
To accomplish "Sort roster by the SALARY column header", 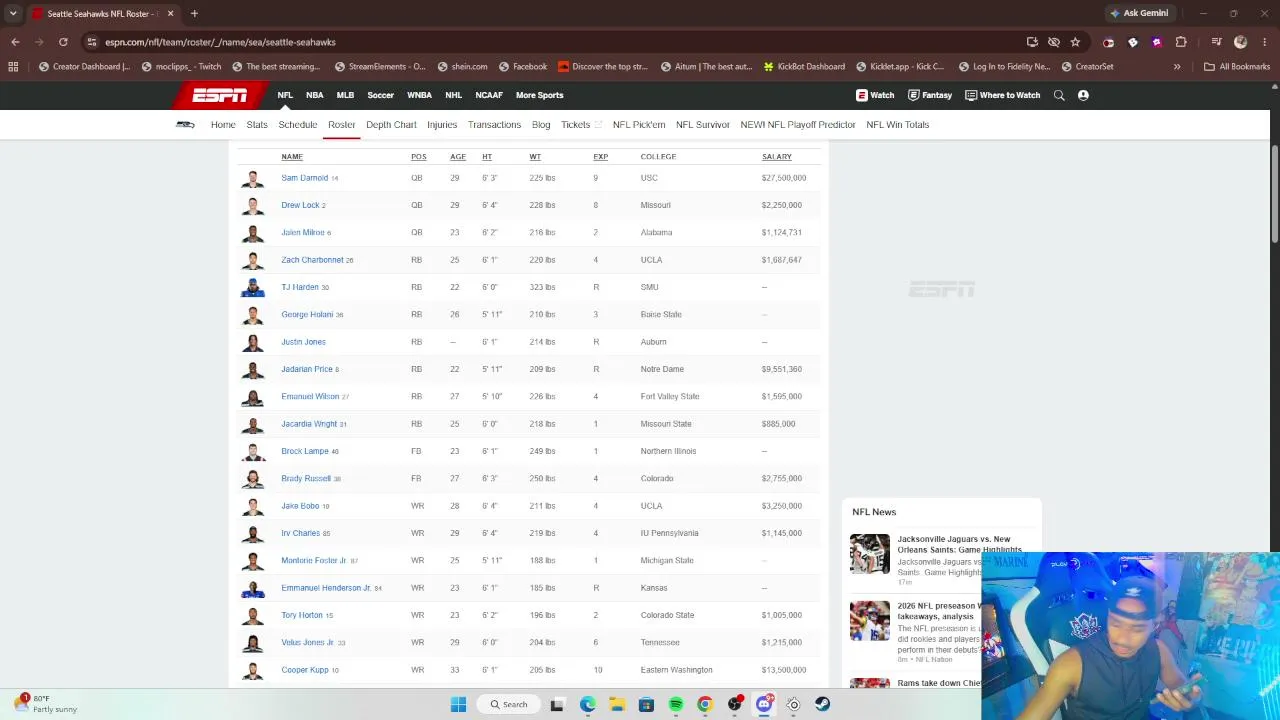I will click(776, 157).
